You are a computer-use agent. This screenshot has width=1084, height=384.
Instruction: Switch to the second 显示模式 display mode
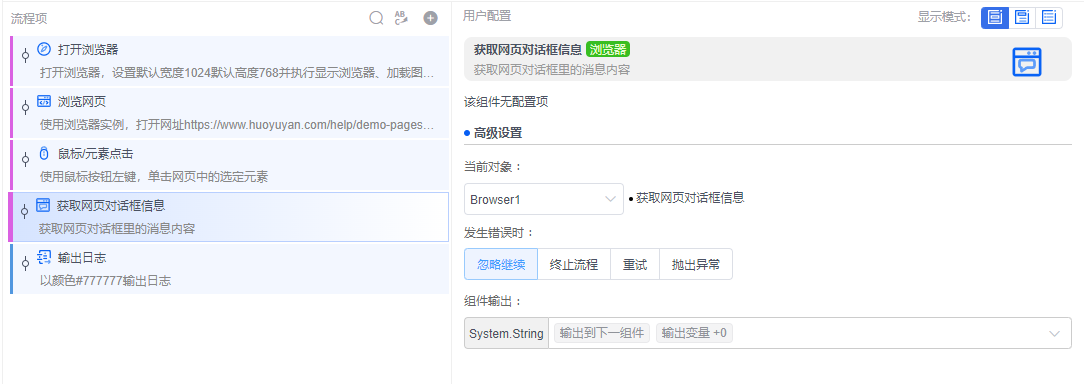(x=1022, y=17)
